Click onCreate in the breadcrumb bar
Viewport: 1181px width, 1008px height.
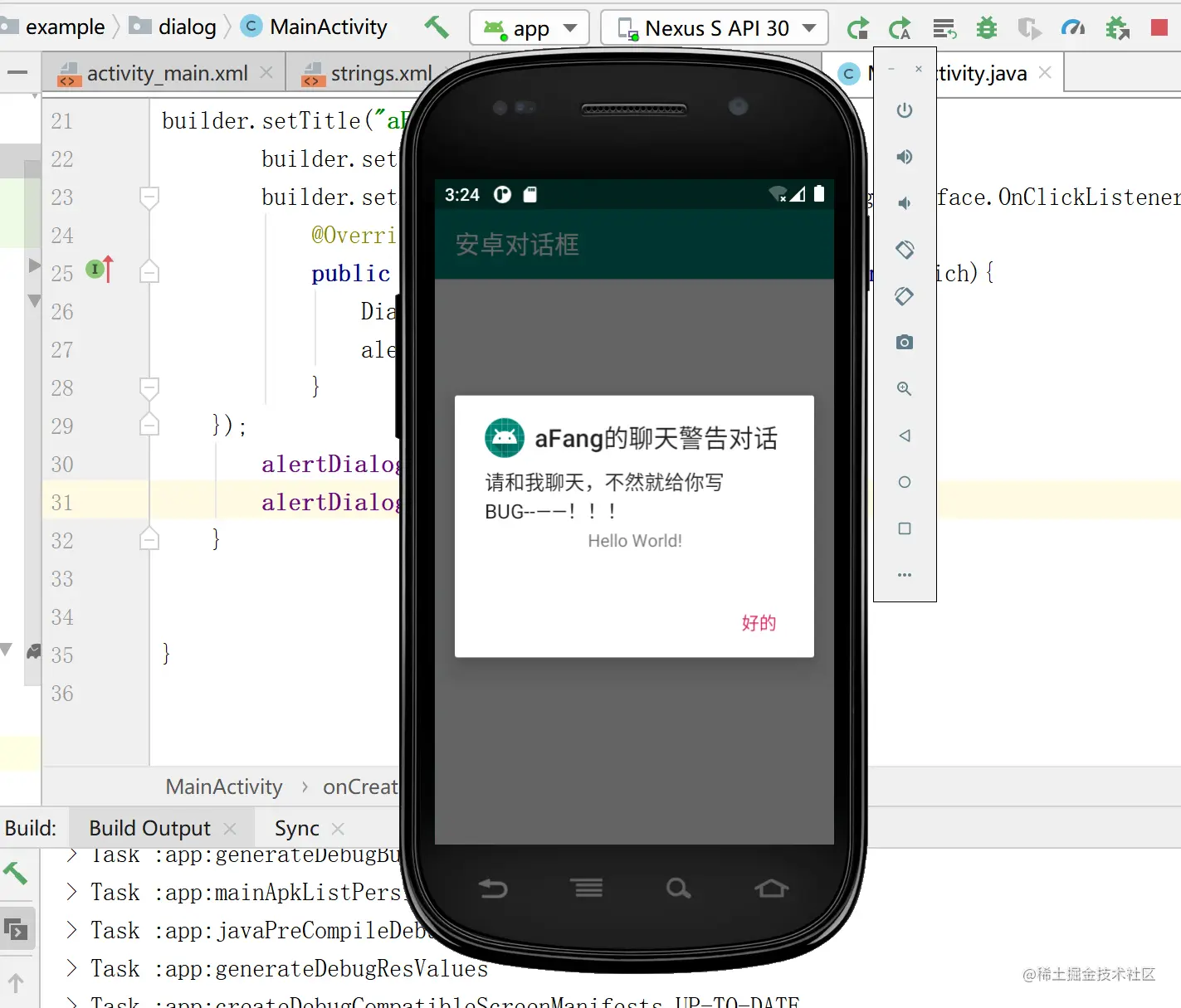(360, 786)
